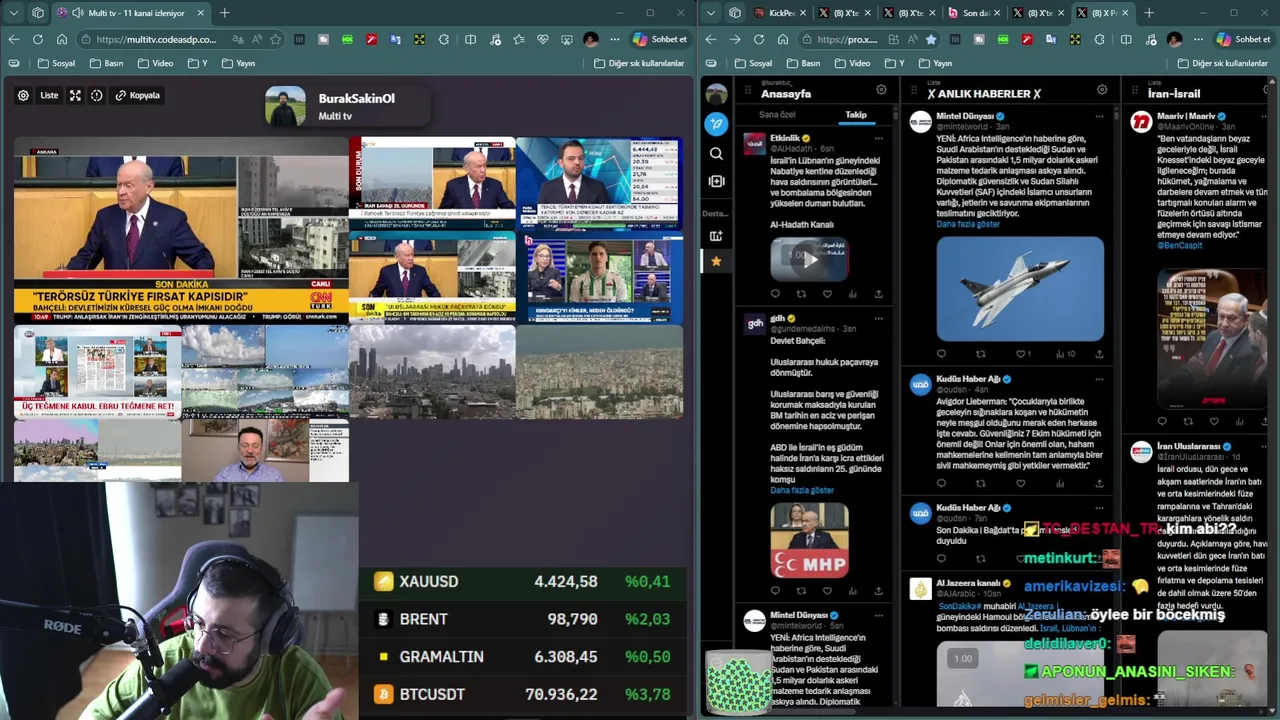Image resolution: width=1280 pixels, height=720 pixels.
Task: Retweet the Etkinlik post
Action: click(x=801, y=294)
